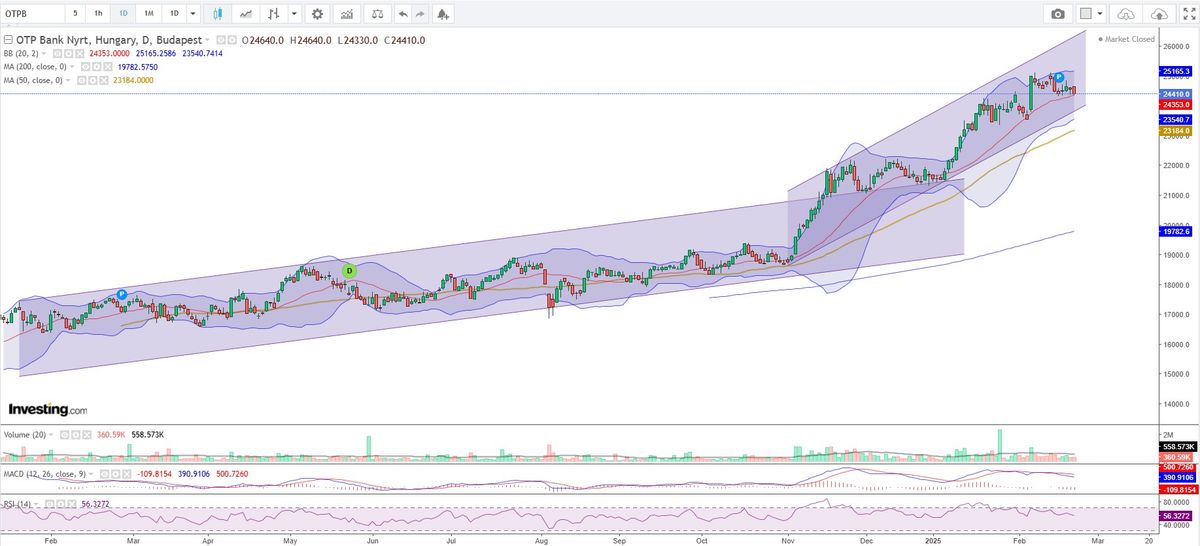Select the 1D interval beside dropdown arrow
Image resolution: width=1200 pixels, height=546 pixels.
coord(174,14)
